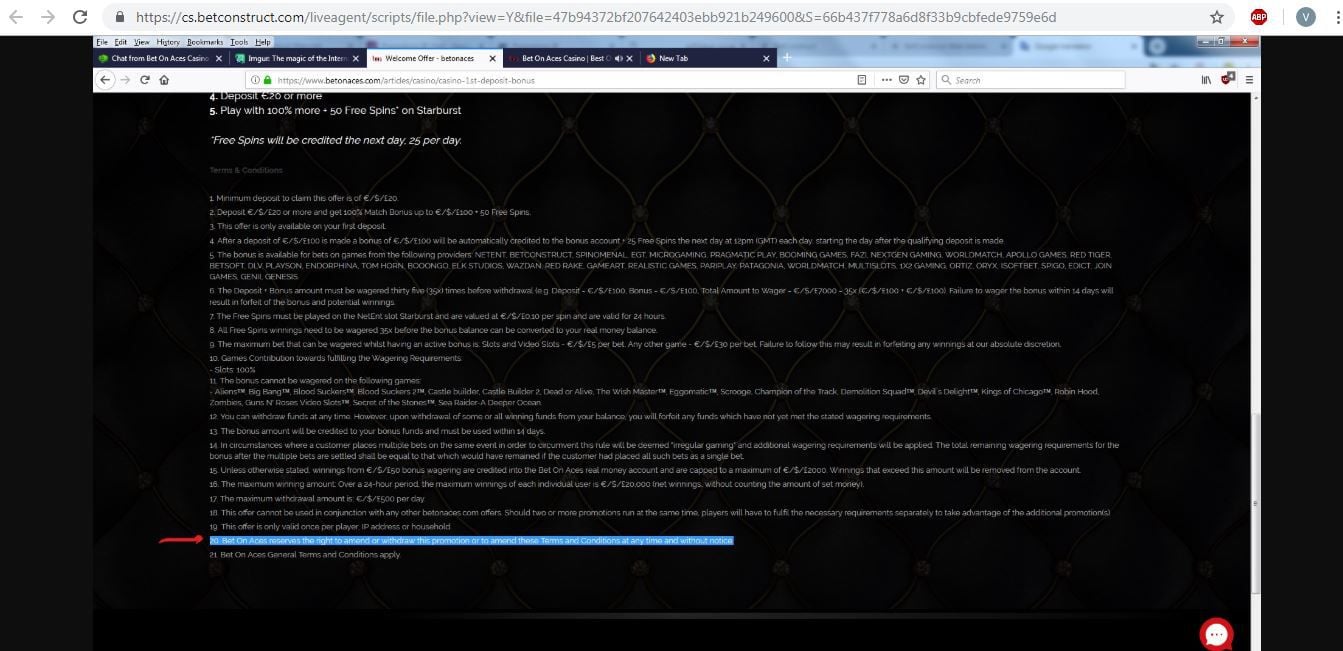Bookmark page with Firefox star icon

click(x=920, y=80)
